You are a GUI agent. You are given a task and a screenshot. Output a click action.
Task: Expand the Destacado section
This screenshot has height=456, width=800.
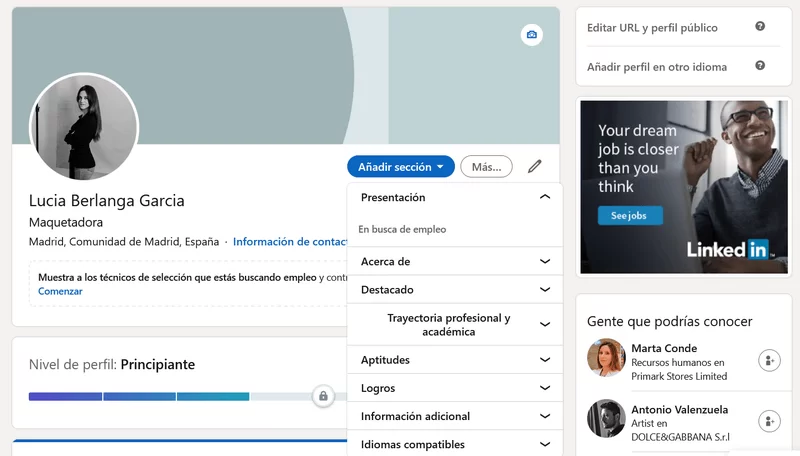coord(544,290)
